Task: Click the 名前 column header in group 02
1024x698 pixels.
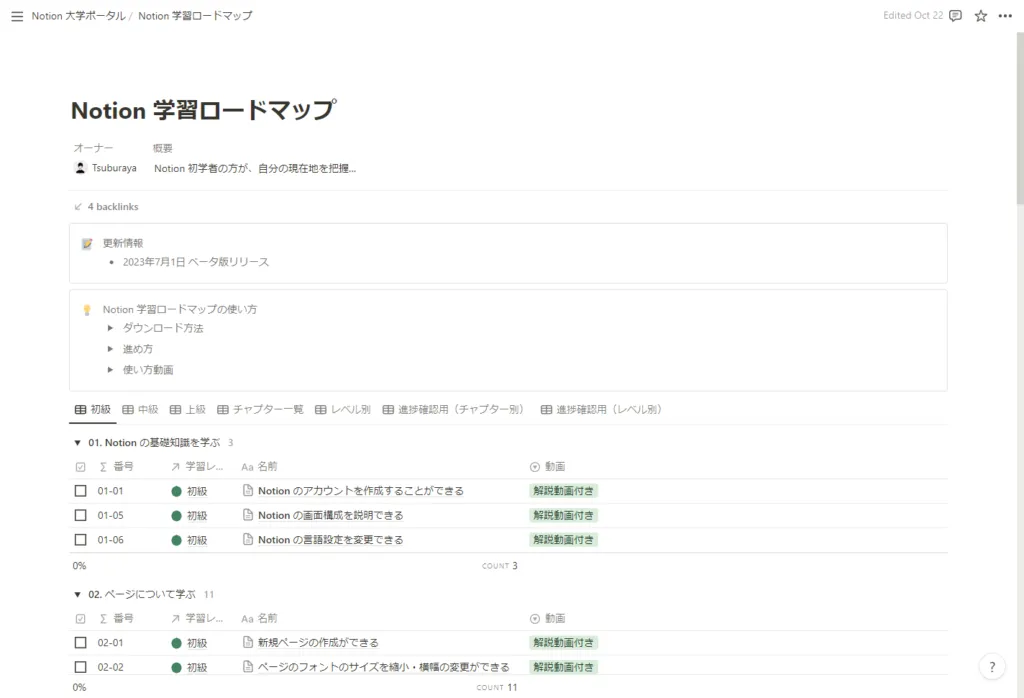Action: pos(259,618)
